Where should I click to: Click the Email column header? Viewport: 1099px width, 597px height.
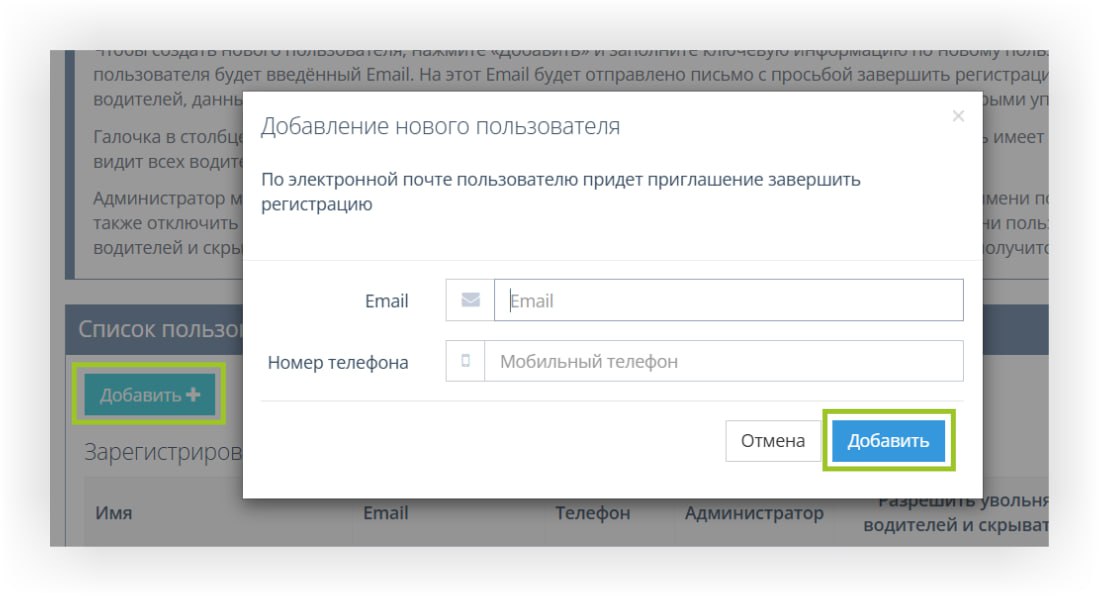pos(387,514)
